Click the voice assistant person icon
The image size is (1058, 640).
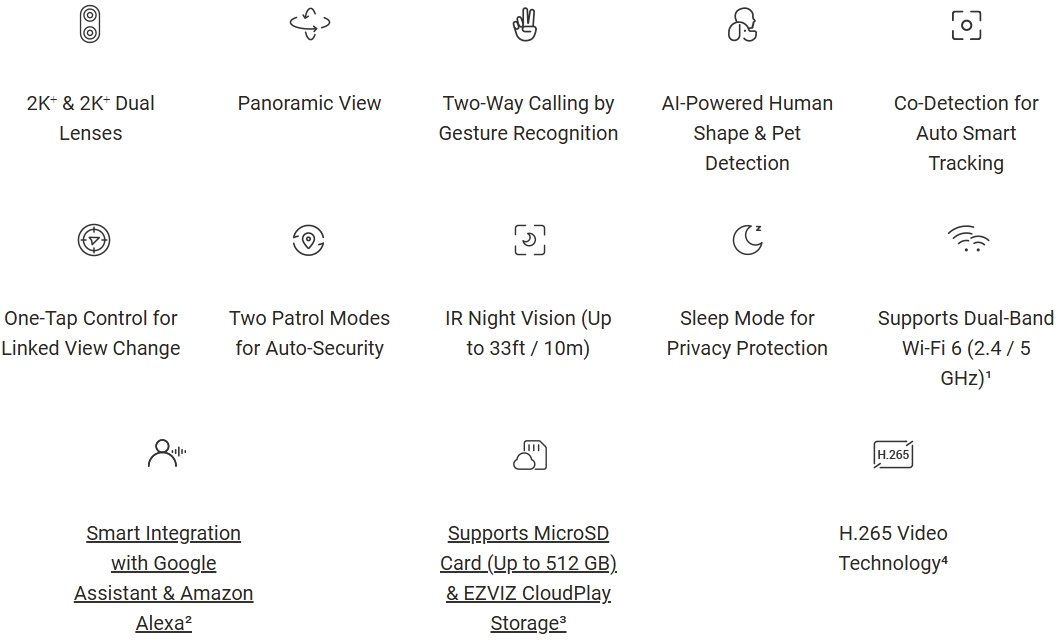click(166, 455)
